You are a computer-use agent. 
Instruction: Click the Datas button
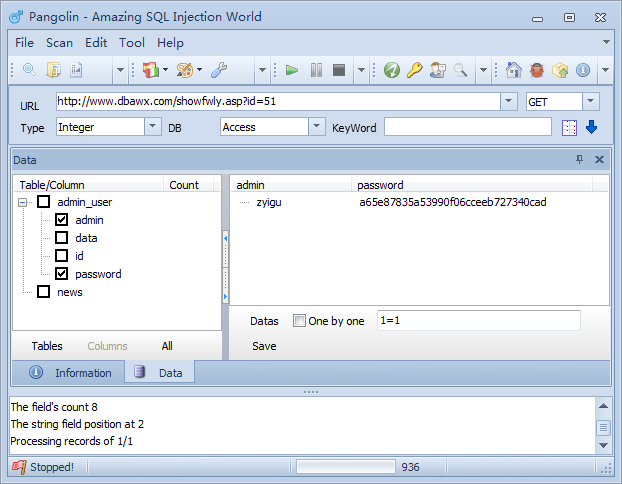[x=264, y=321]
